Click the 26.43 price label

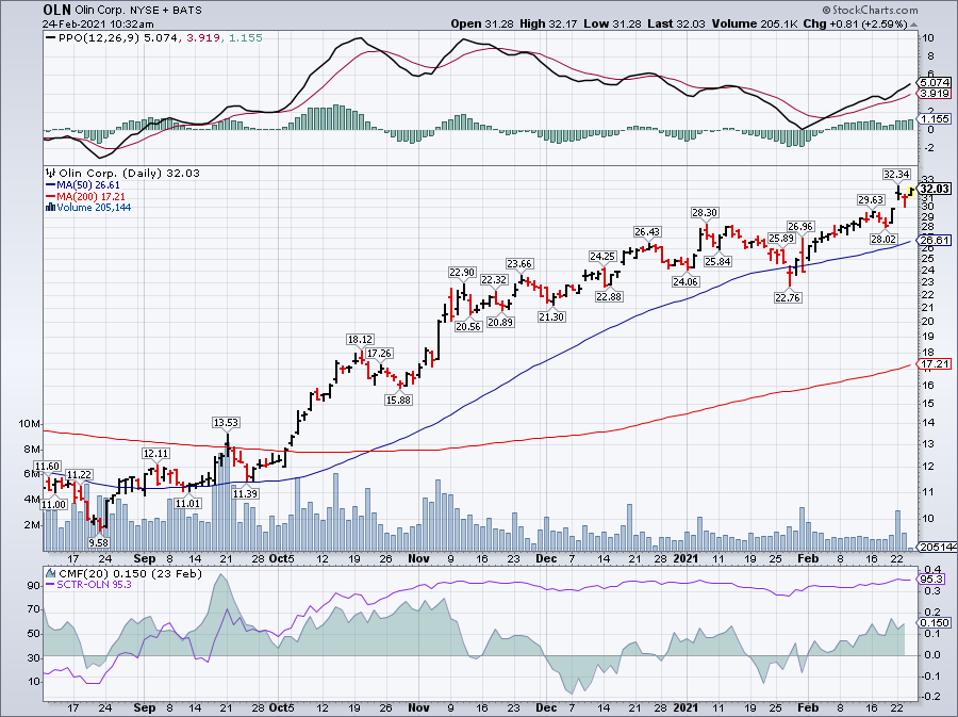pyautogui.click(x=647, y=232)
